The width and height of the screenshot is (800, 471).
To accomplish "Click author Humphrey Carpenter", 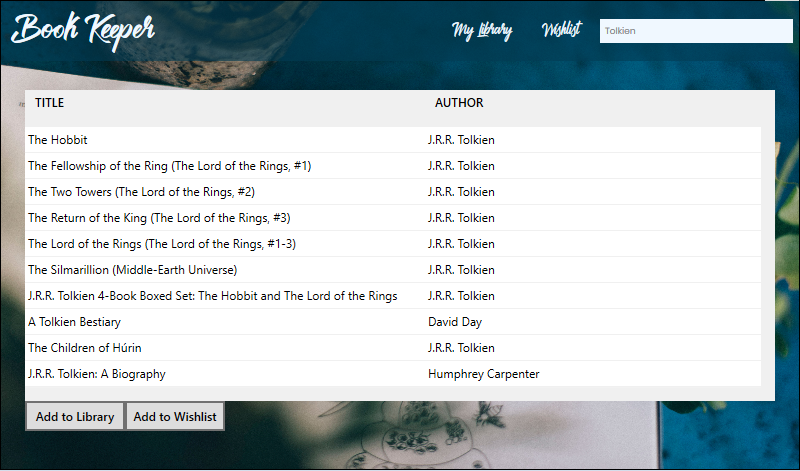I will click(x=483, y=374).
